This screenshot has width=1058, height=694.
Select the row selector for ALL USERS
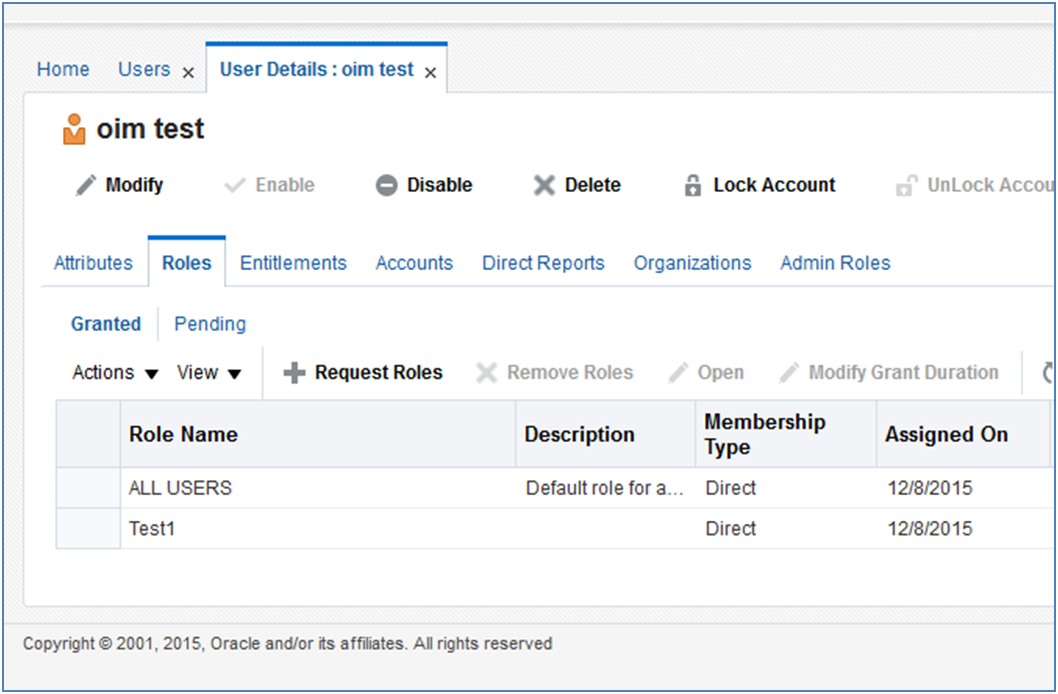[x=88, y=488]
